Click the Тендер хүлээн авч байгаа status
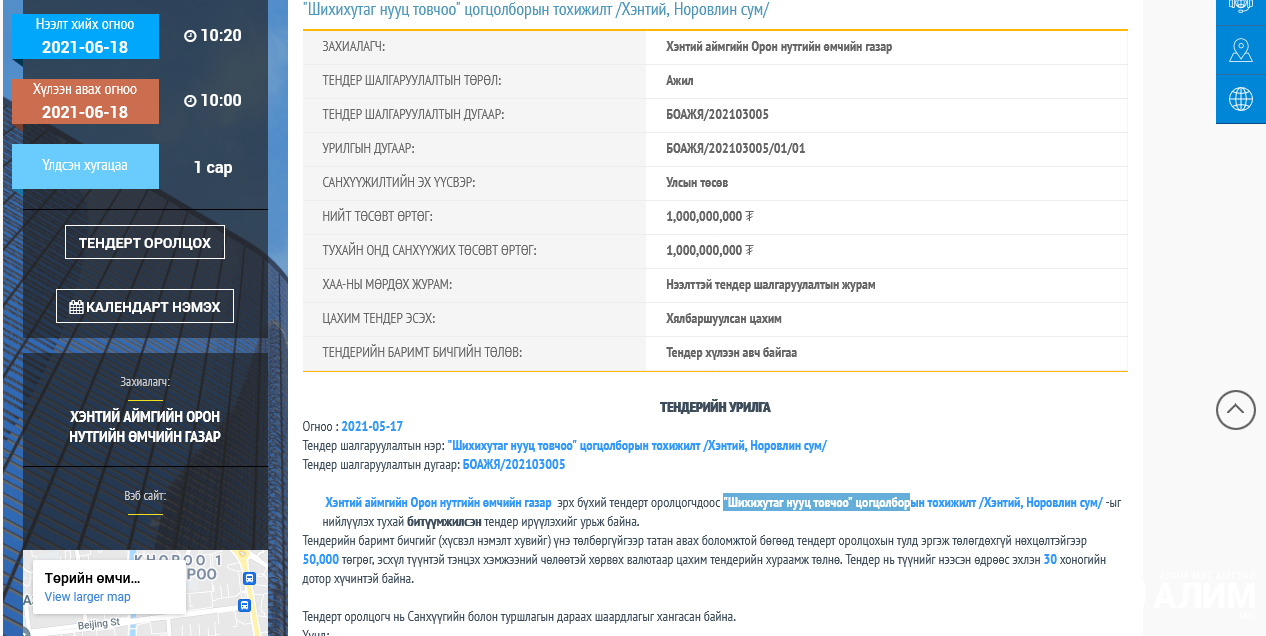 pos(731,353)
